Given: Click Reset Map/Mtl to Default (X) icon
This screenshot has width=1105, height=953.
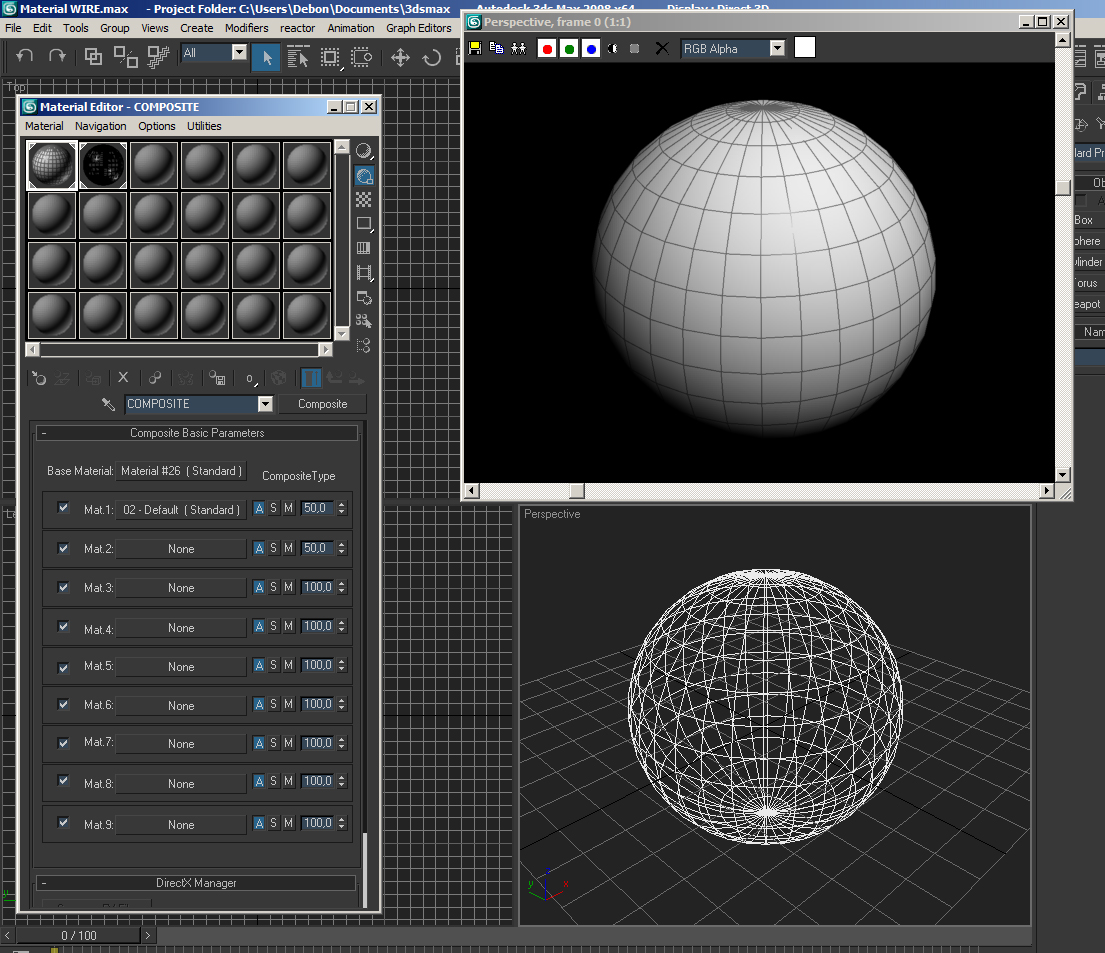Looking at the screenshot, I should tap(124, 378).
